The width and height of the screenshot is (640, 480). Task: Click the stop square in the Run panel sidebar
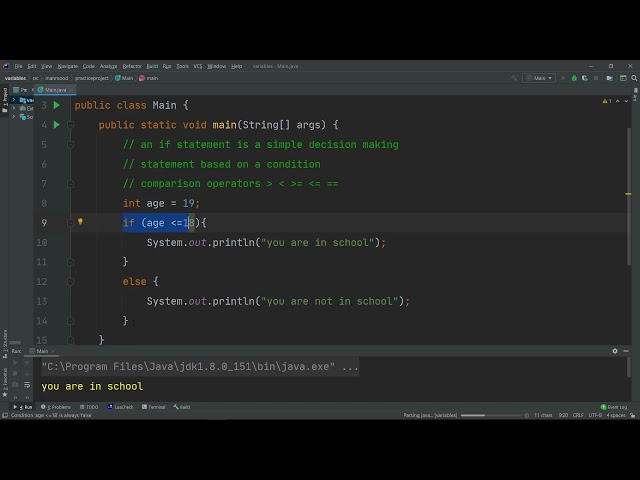pyautogui.click(x=15, y=373)
